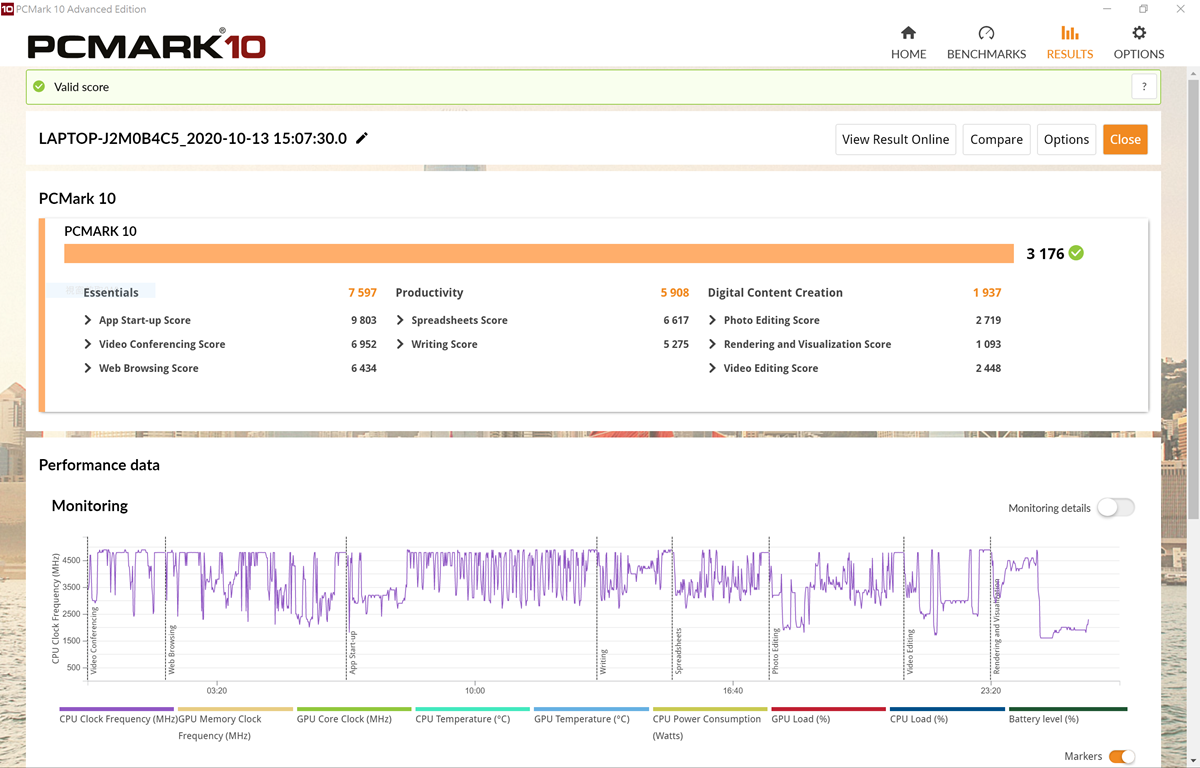The image size is (1200, 768).
Task: Click the PCMark 10 title bar app icon
Action: tap(8, 9)
